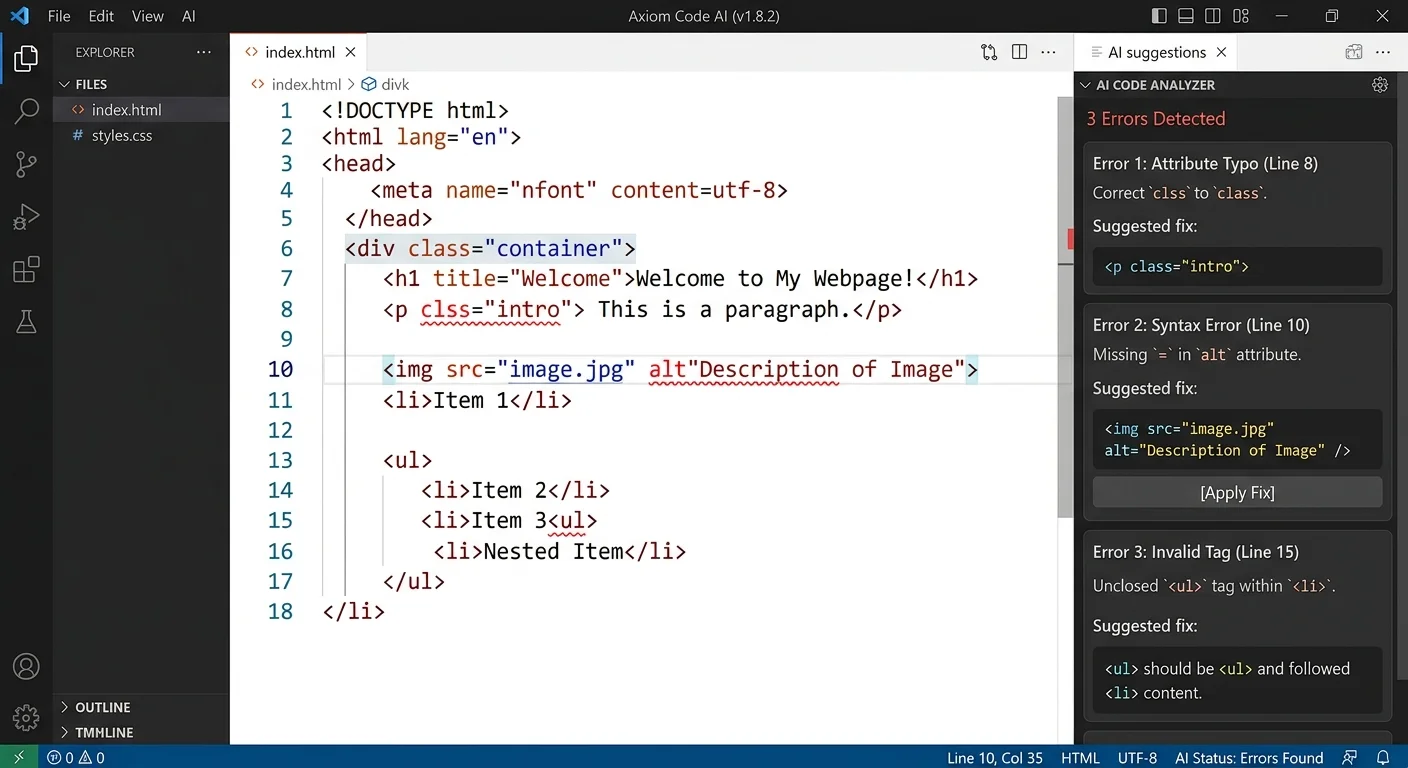
Task: Click the Line 10, Col 35 indicator
Action: point(994,757)
